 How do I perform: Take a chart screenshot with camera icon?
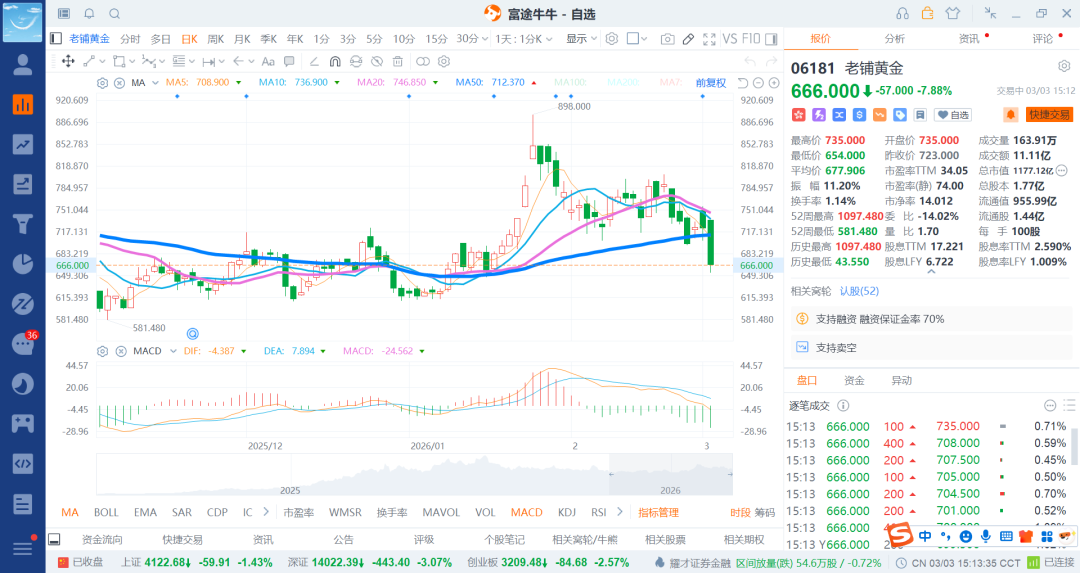coord(667,39)
